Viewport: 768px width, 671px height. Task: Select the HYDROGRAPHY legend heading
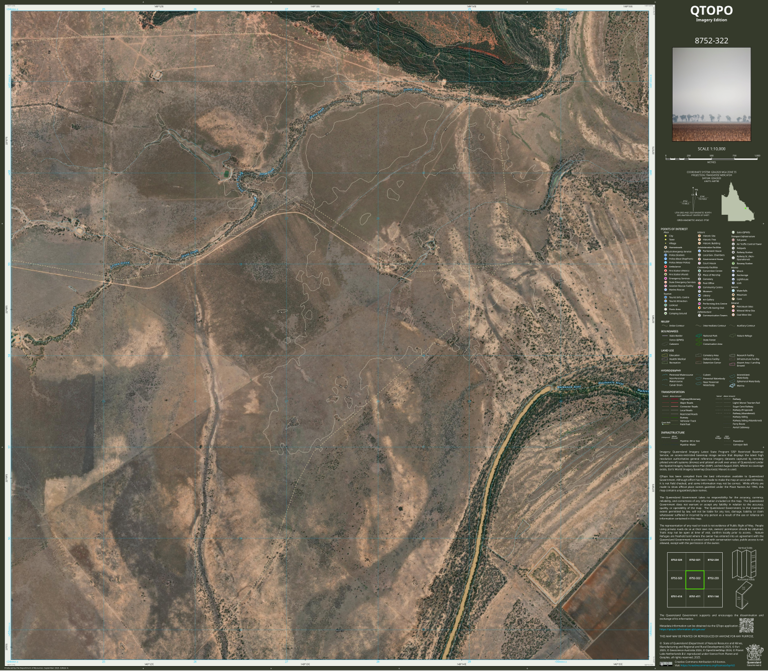pos(671,371)
